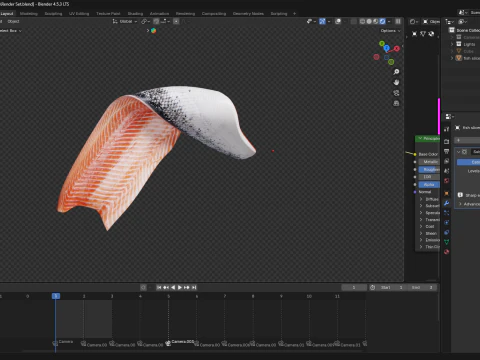Screen dimensions: 480x360
Task: Open the Object menu in viewport header
Action: [13, 21]
